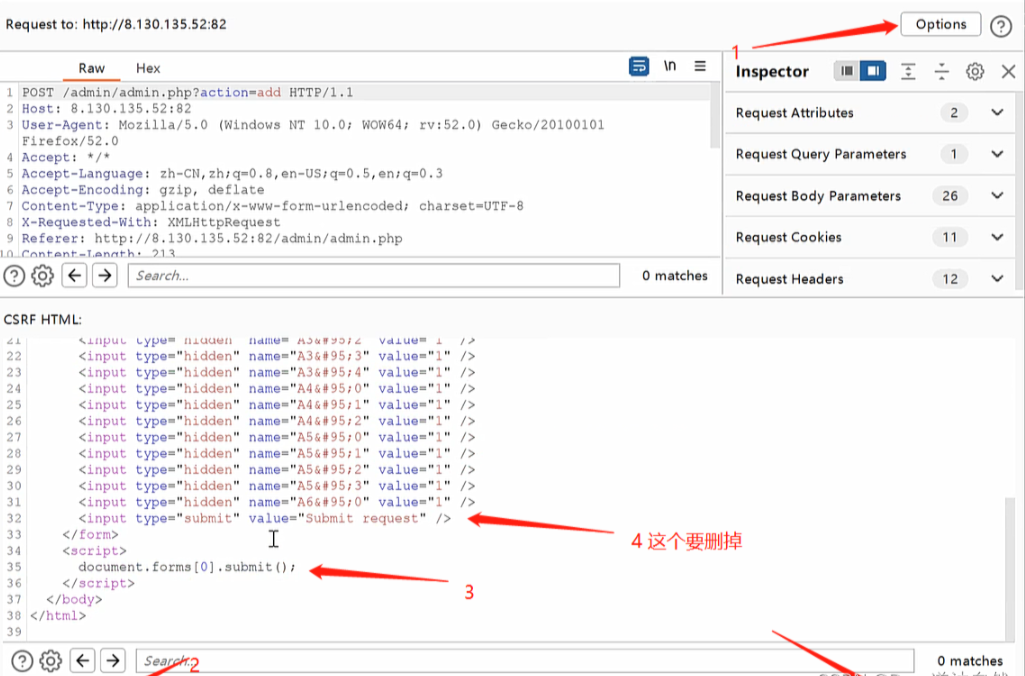This screenshot has width=1025, height=676.
Task: Go to previous match in request search
Action: tap(75, 275)
